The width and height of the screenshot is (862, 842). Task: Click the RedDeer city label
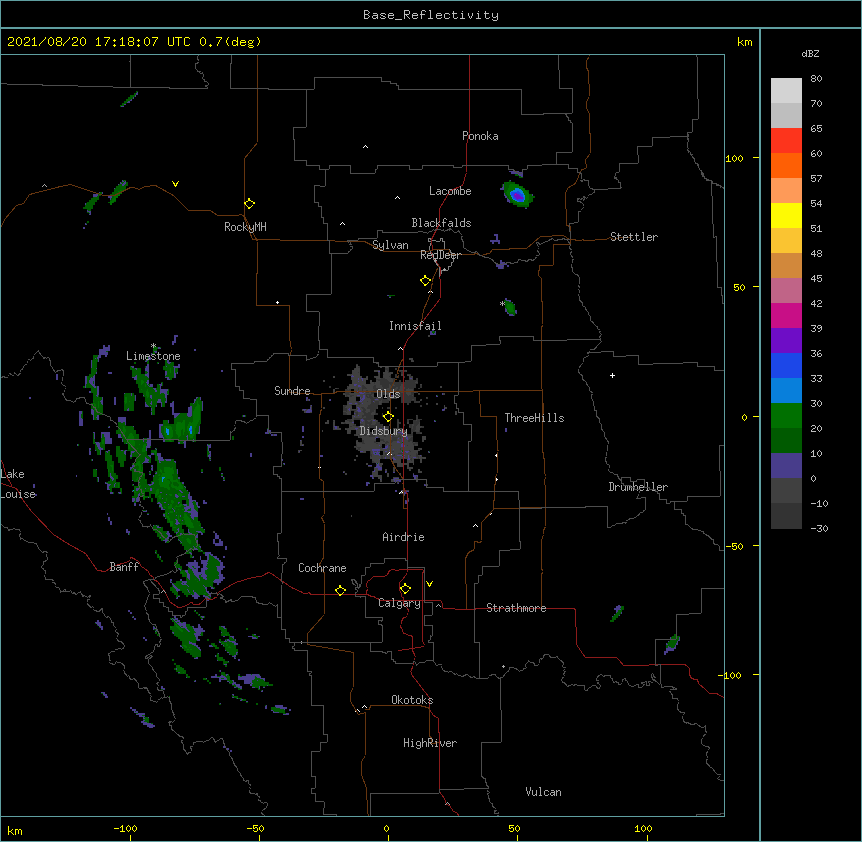(441, 255)
